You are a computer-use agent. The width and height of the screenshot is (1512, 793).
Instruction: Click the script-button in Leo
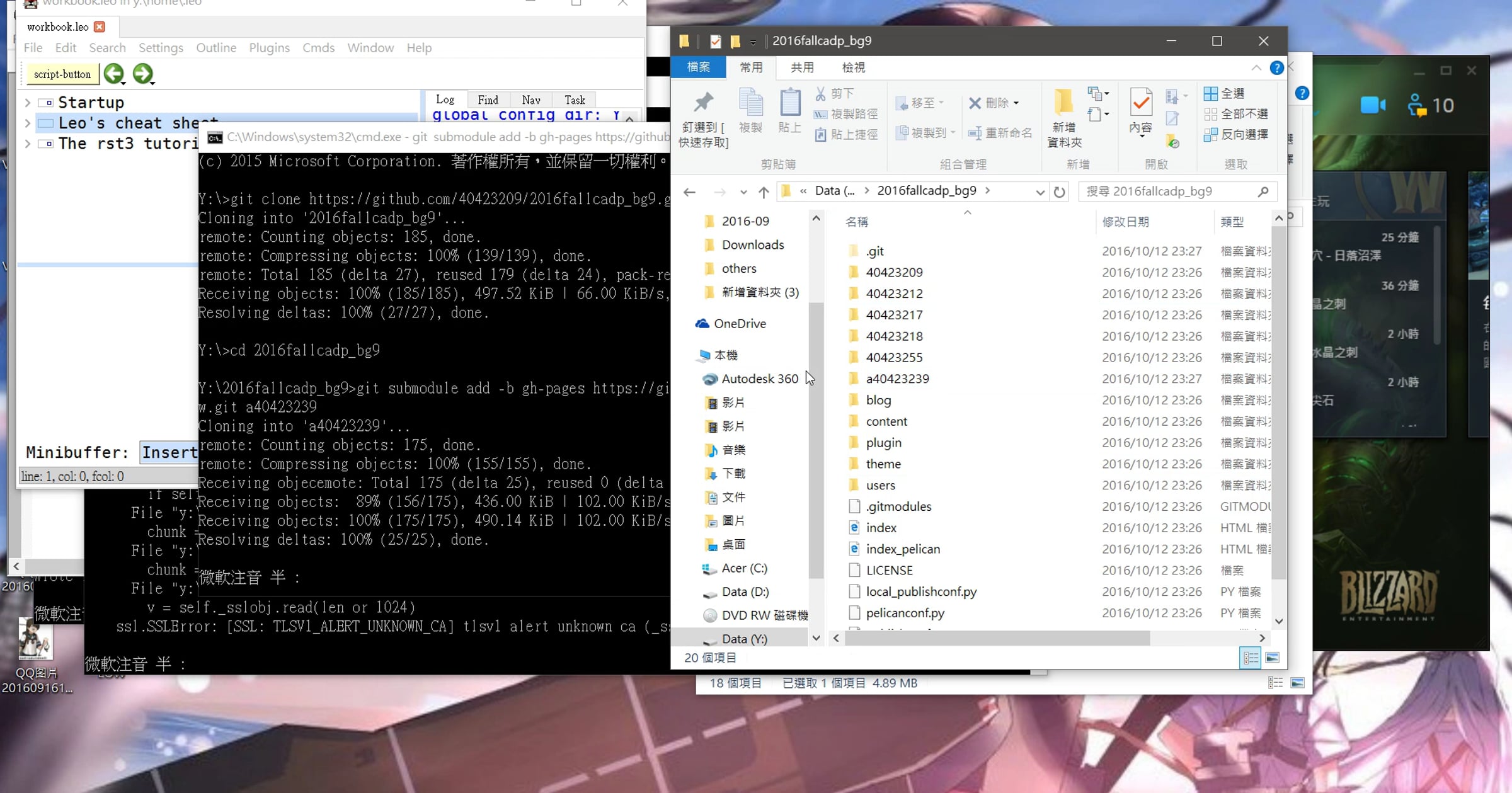(x=62, y=74)
